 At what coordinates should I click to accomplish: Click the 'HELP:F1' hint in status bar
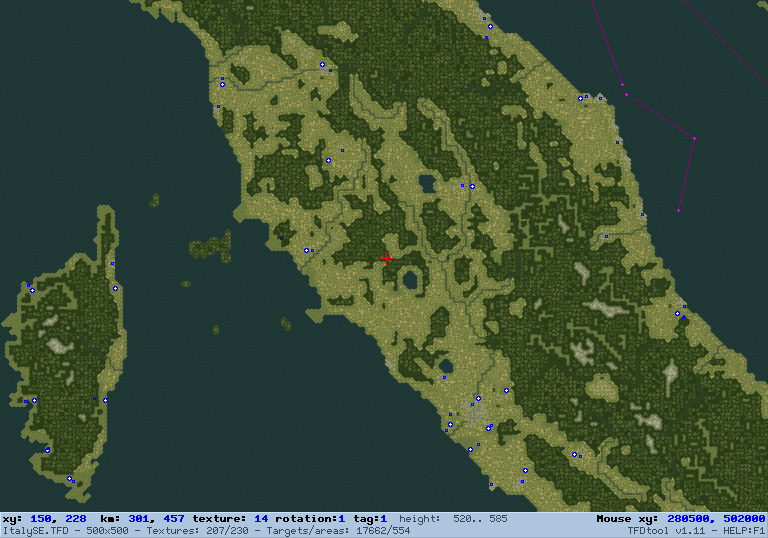pyautogui.click(x=744, y=531)
